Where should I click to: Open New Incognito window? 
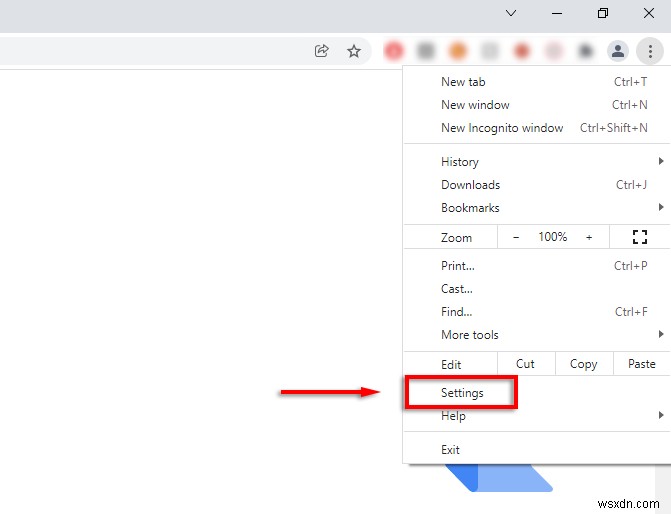537,128
